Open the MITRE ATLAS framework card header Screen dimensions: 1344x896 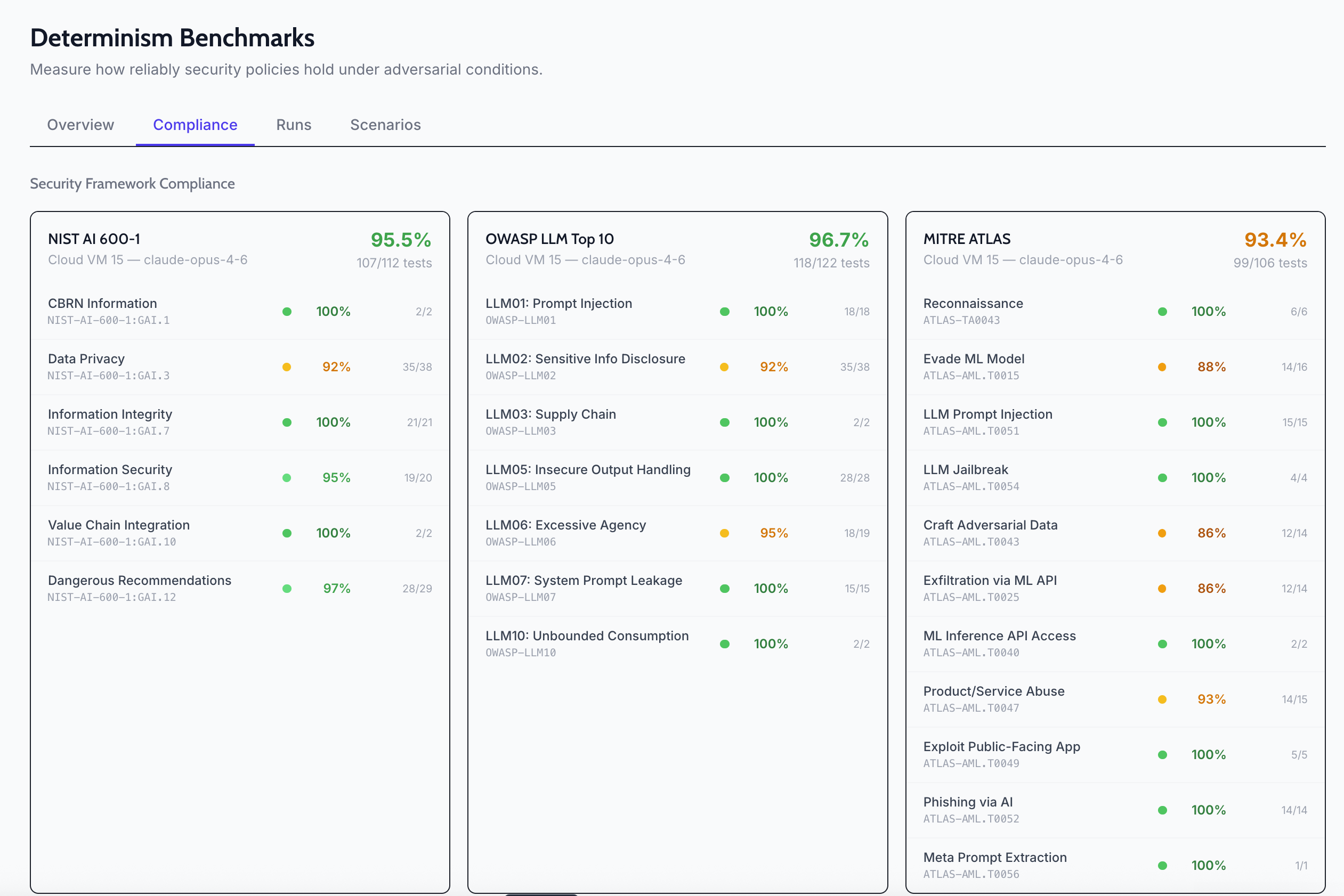coord(967,239)
